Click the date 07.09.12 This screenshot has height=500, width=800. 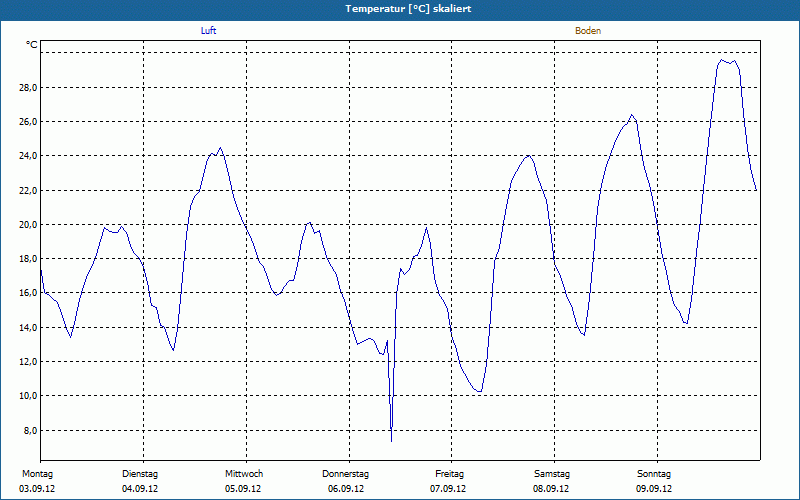[x=448, y=489]
